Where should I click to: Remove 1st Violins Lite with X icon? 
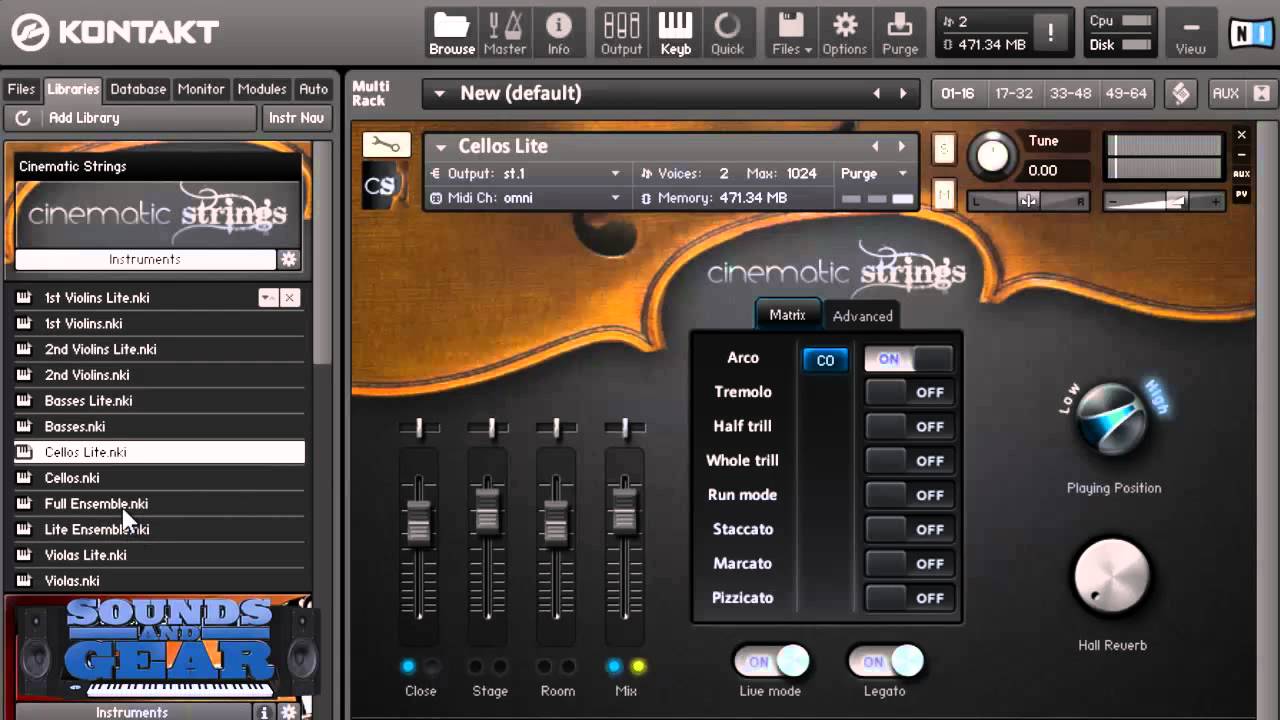click(289, 298)
